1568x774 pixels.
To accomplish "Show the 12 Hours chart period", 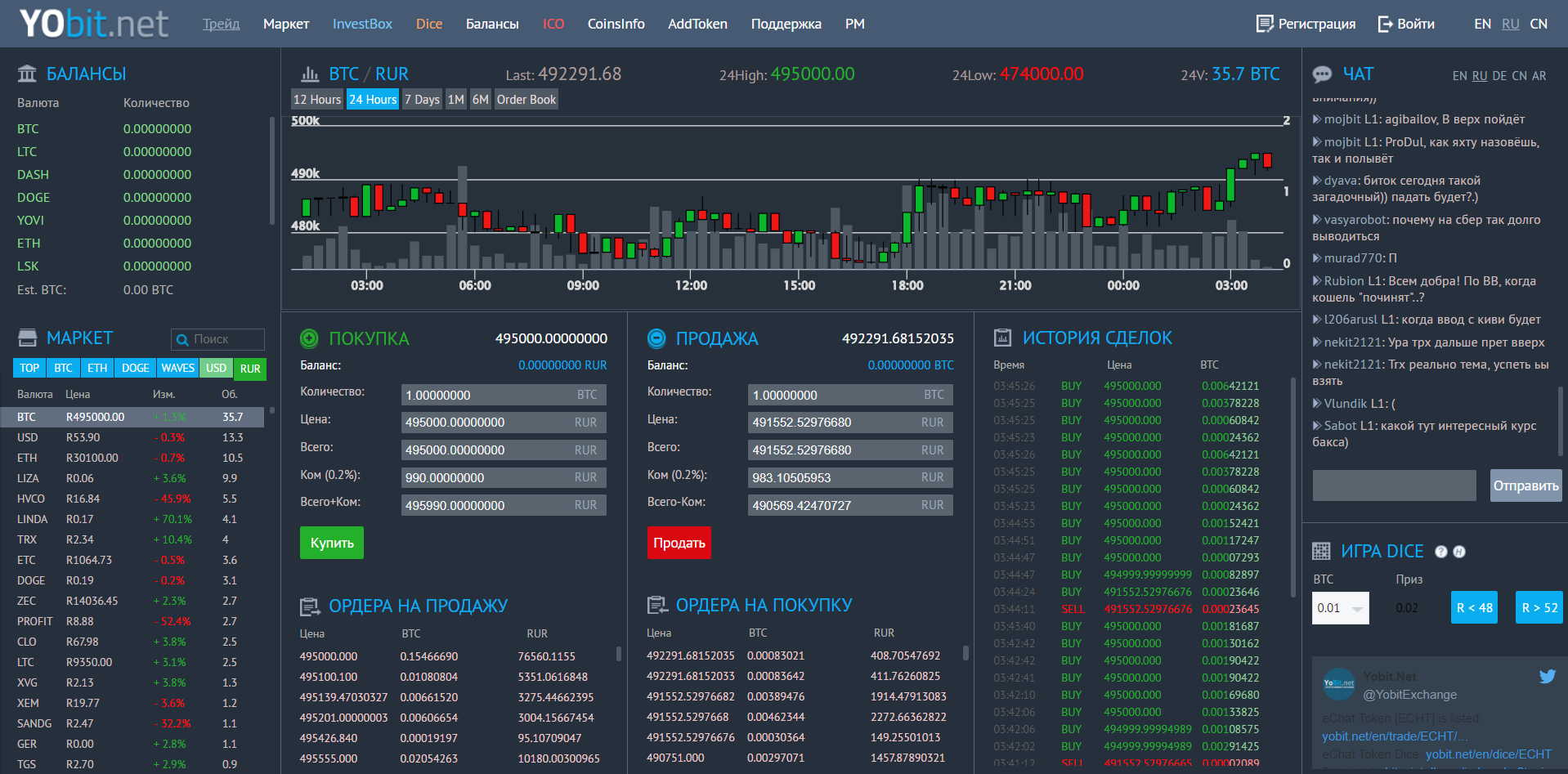I will pos(316,100).
